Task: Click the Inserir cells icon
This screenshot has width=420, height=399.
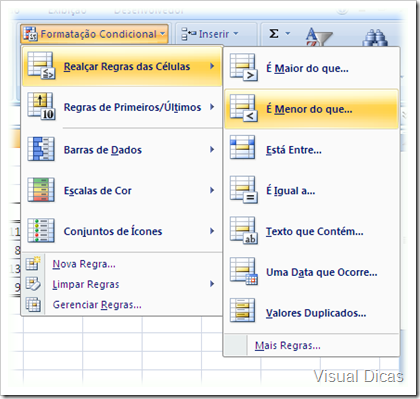Action: pos(188,34)
